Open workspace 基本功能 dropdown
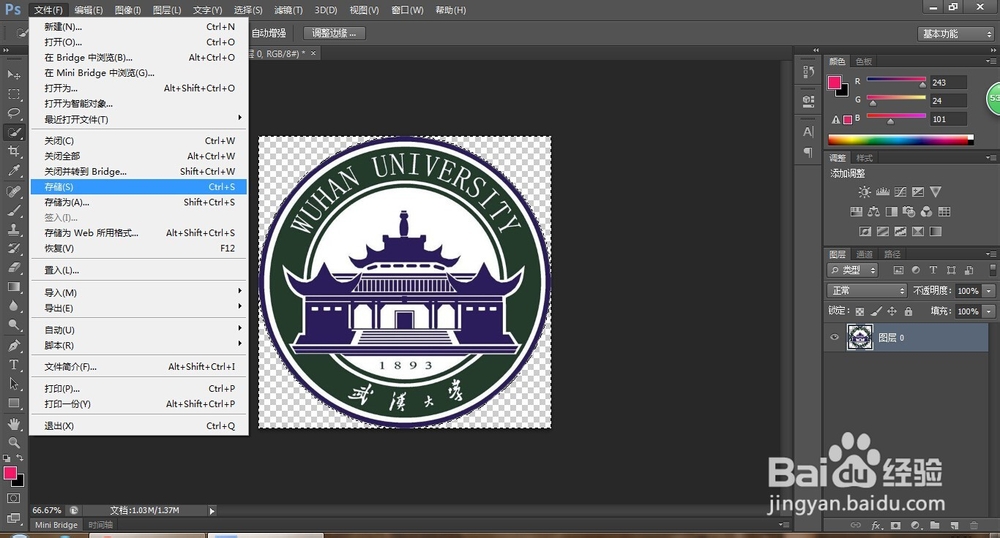Screen dimensions: 1000x538 point(955,34)
